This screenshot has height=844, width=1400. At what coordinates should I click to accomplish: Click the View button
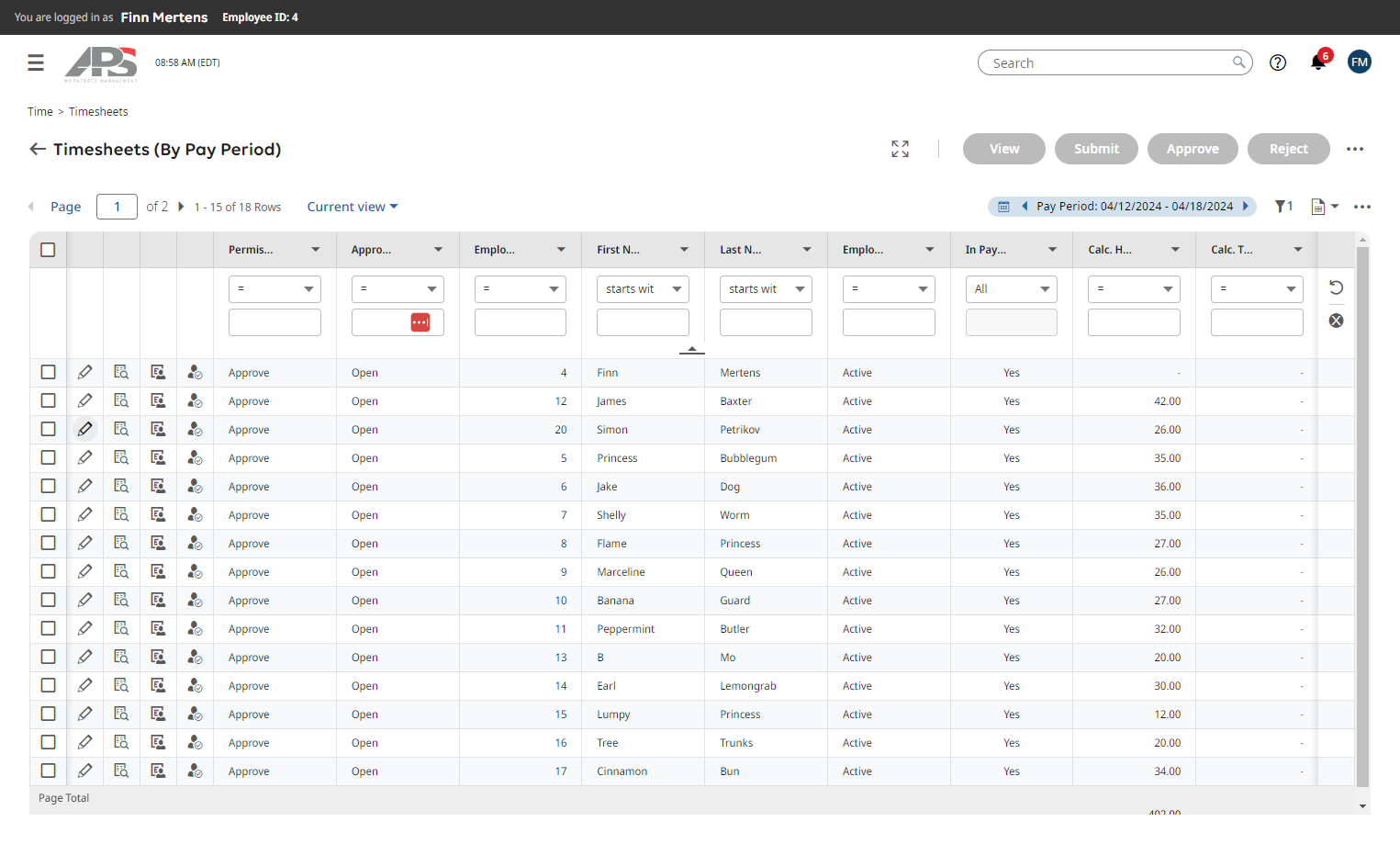click(1004, 149)
